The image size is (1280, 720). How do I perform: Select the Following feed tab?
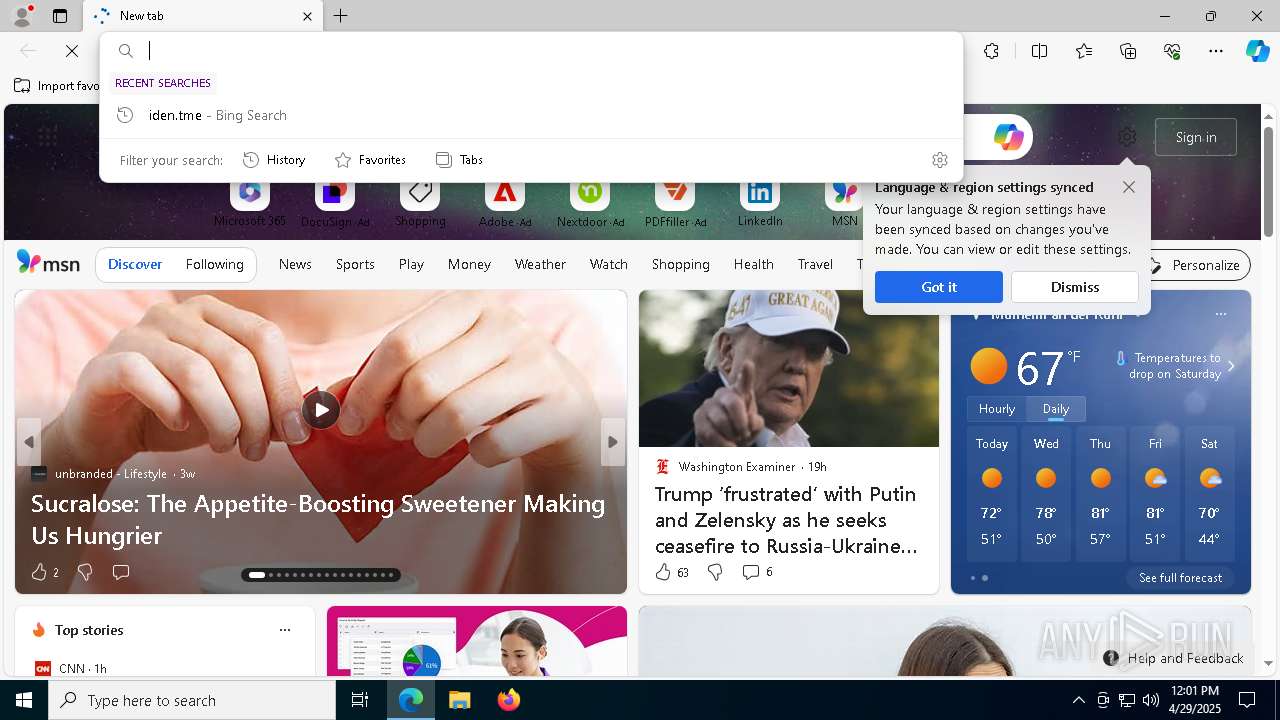214,265
